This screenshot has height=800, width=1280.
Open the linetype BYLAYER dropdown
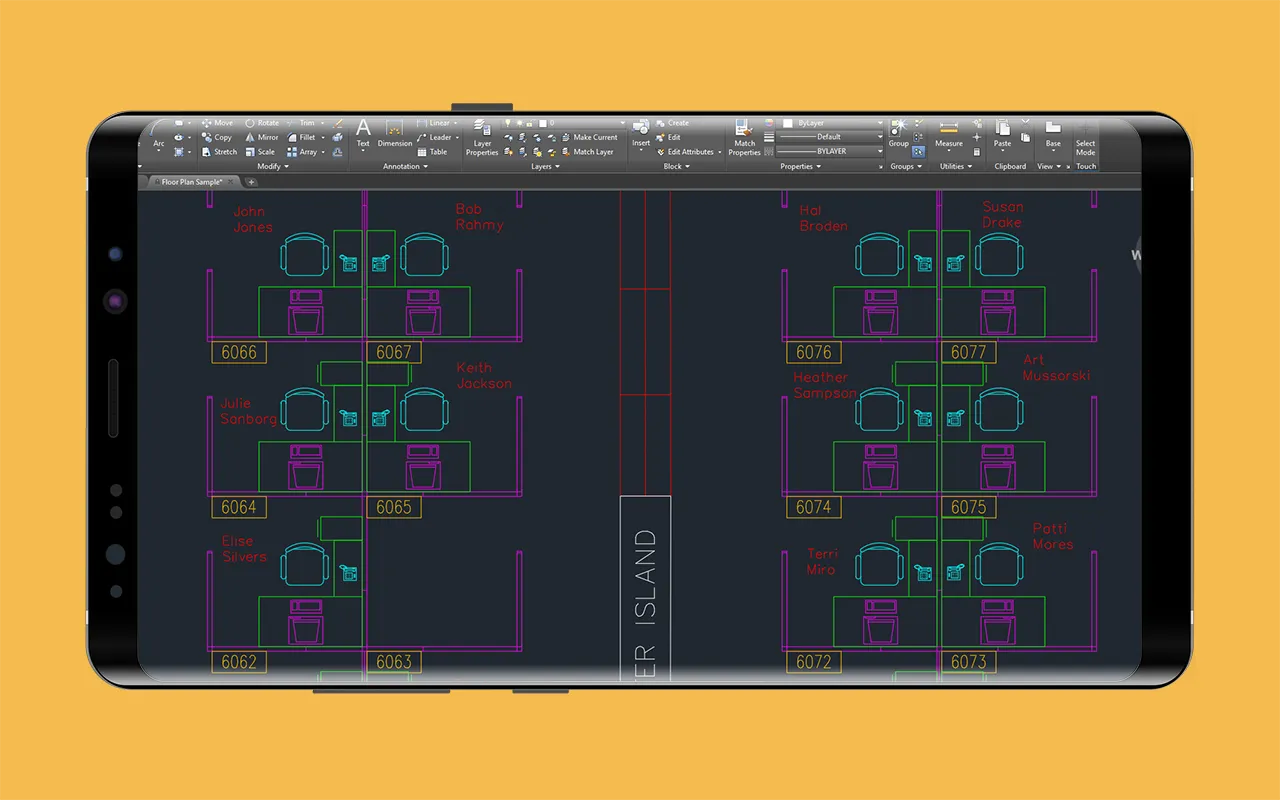coord(831,151)
